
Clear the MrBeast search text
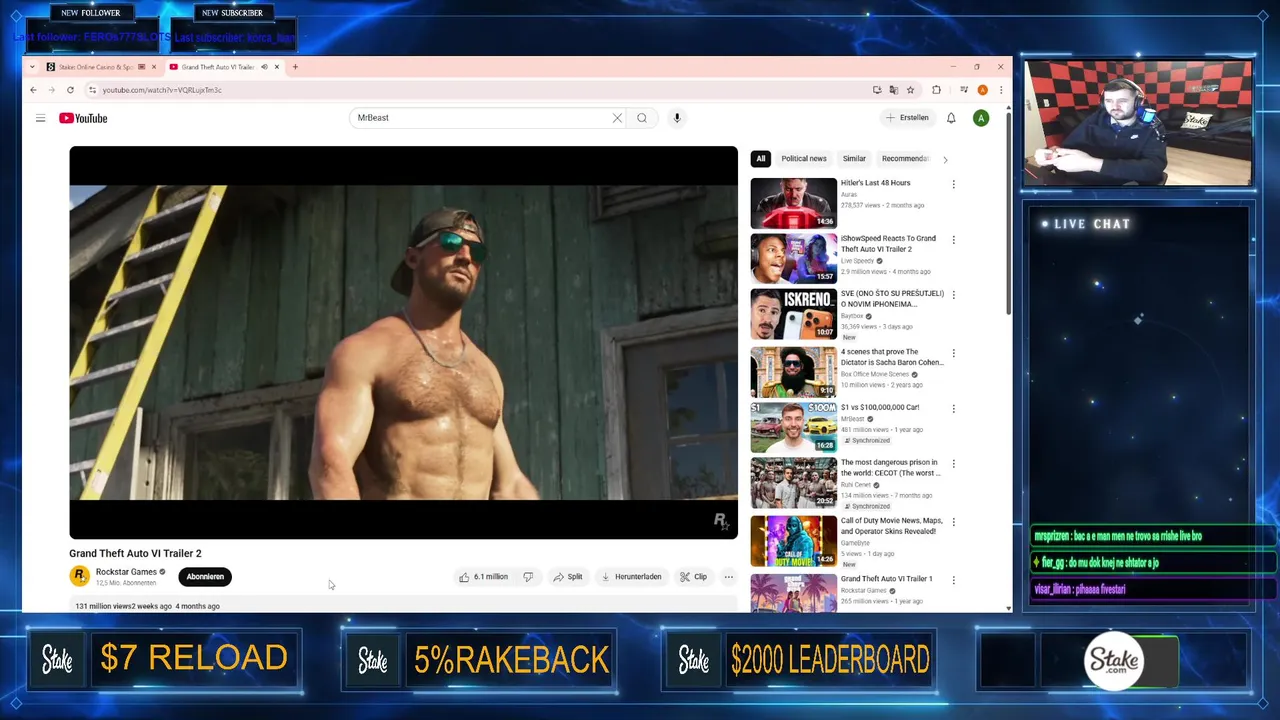[617, 118]
